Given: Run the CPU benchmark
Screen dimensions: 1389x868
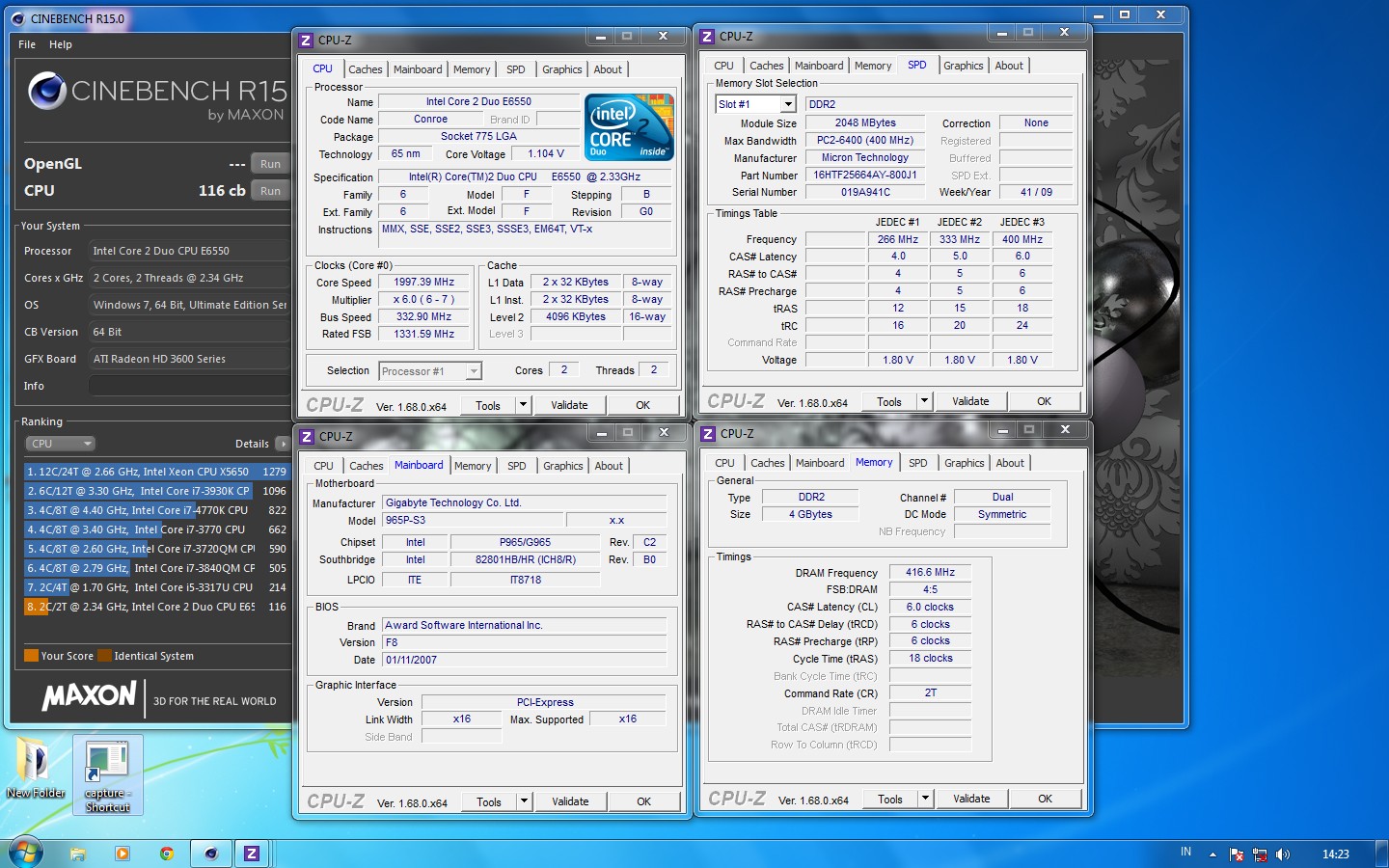Looking at the screenshot, I should click(x=270, y=191).
